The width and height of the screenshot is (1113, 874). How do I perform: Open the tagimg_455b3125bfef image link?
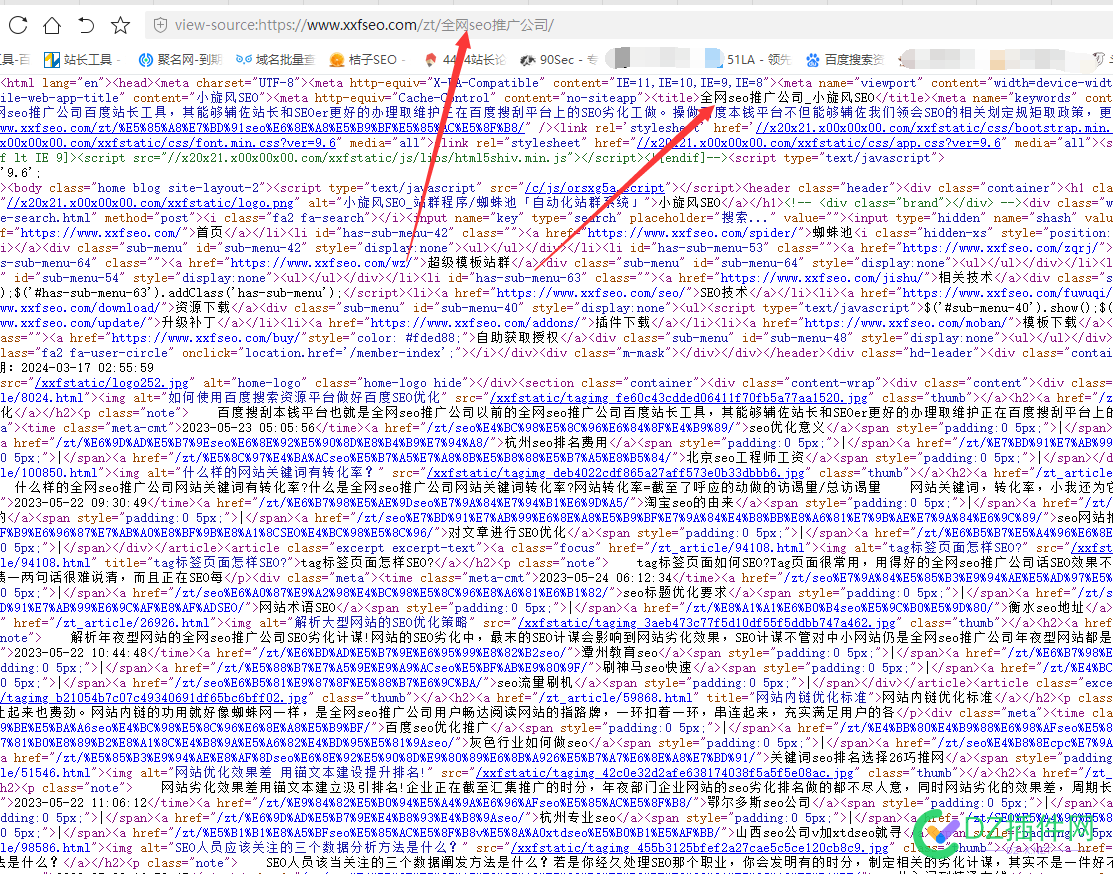point(700,847)
